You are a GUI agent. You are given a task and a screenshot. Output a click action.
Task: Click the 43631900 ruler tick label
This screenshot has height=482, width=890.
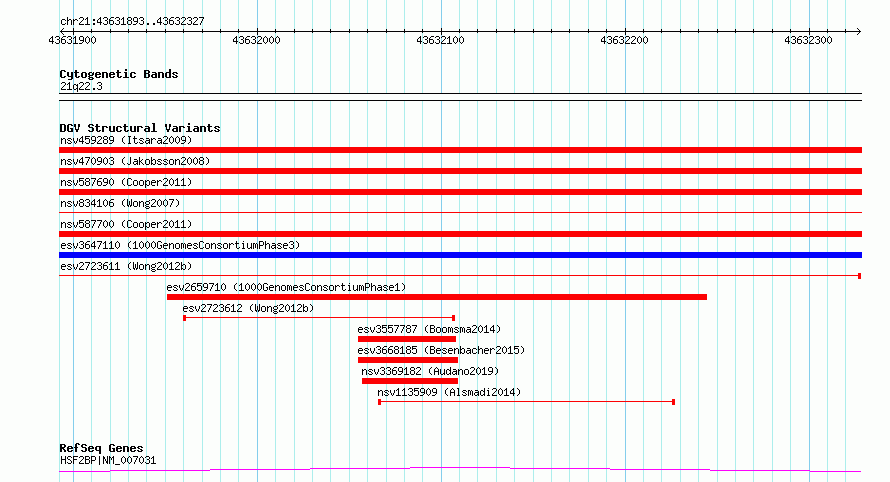(x=73, y=40)
